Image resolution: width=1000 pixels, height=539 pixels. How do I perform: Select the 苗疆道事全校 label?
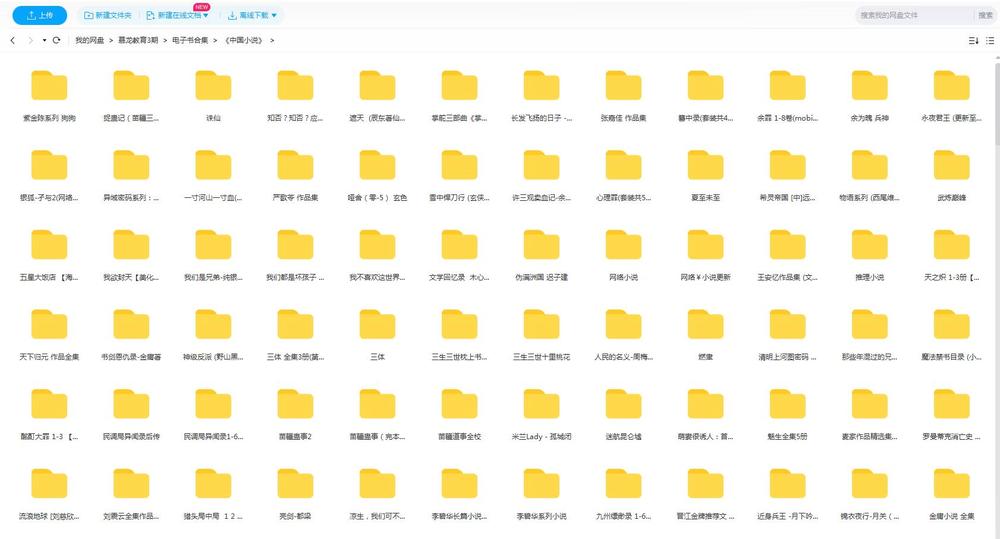[459, 437]
